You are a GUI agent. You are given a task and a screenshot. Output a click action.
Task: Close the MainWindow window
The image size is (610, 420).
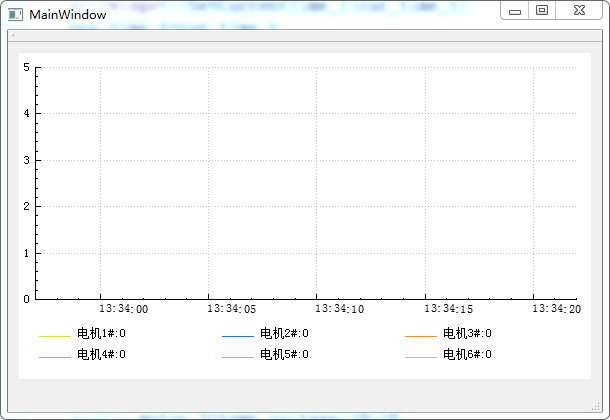tap(579, 10)
